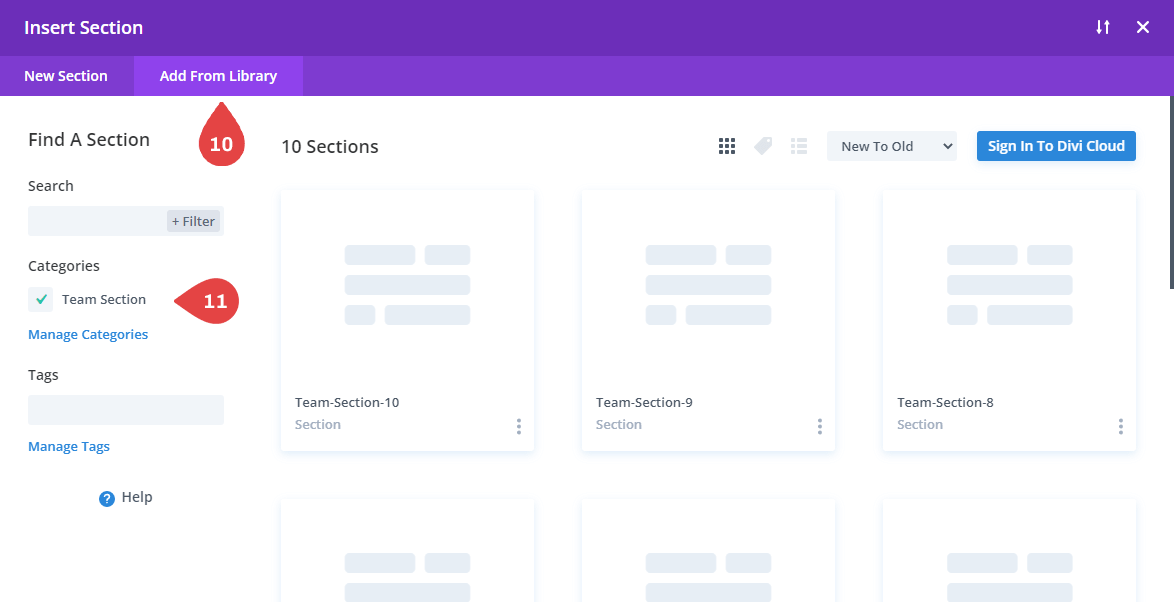This screenshot has width=1174, height=602.
Task: Click the Tags input field
Action: [126, 410]
